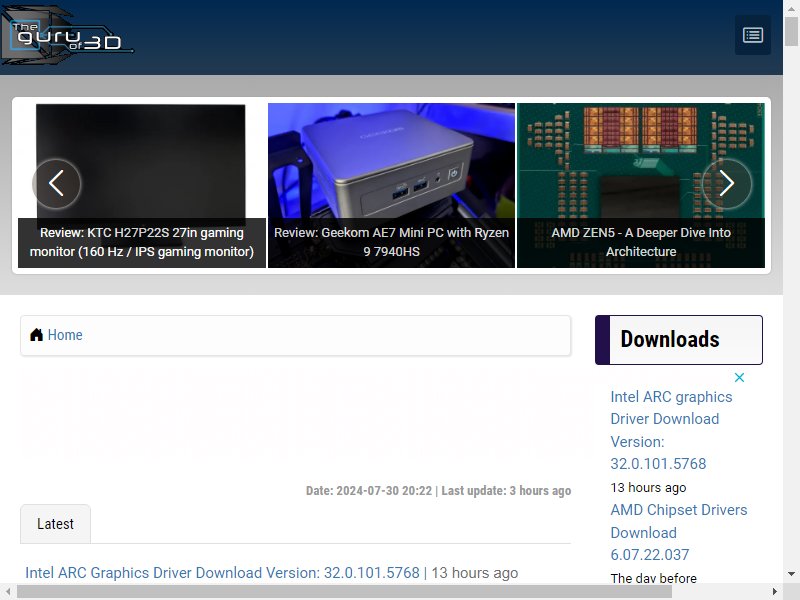Click the Guru of 3D logo
This screenshot has width=800, height=600.
coord(67,36)
